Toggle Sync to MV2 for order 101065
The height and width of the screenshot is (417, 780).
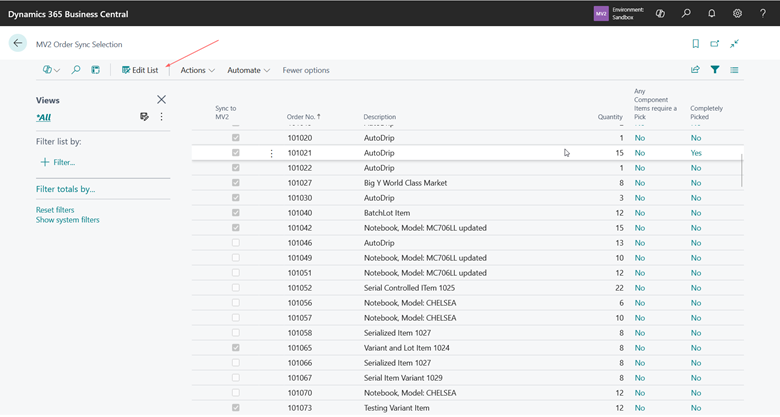tap(236, 348)
